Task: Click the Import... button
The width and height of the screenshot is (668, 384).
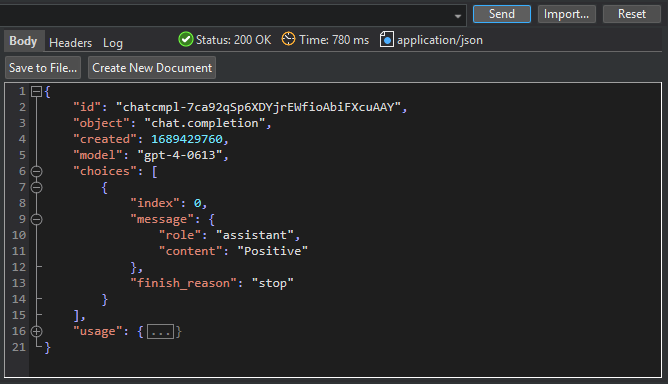Action: [x=567, y=14]
